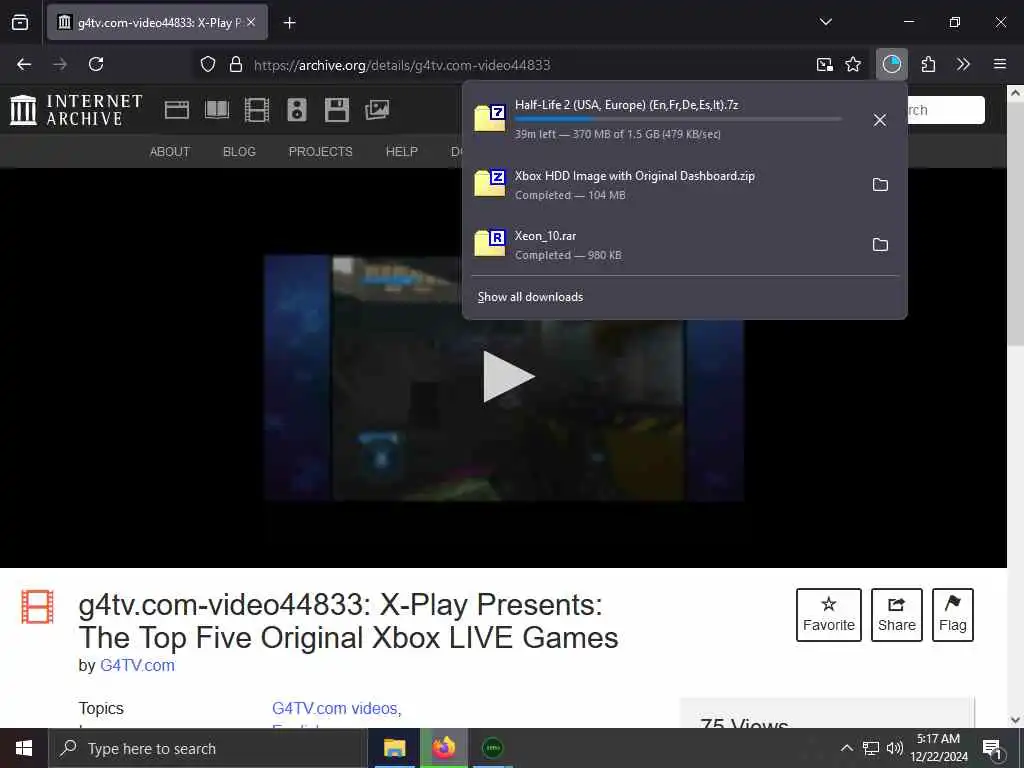Click the Internet Archive logo
This screenshot has height=768, width=1024.
(x=76, y=110)
